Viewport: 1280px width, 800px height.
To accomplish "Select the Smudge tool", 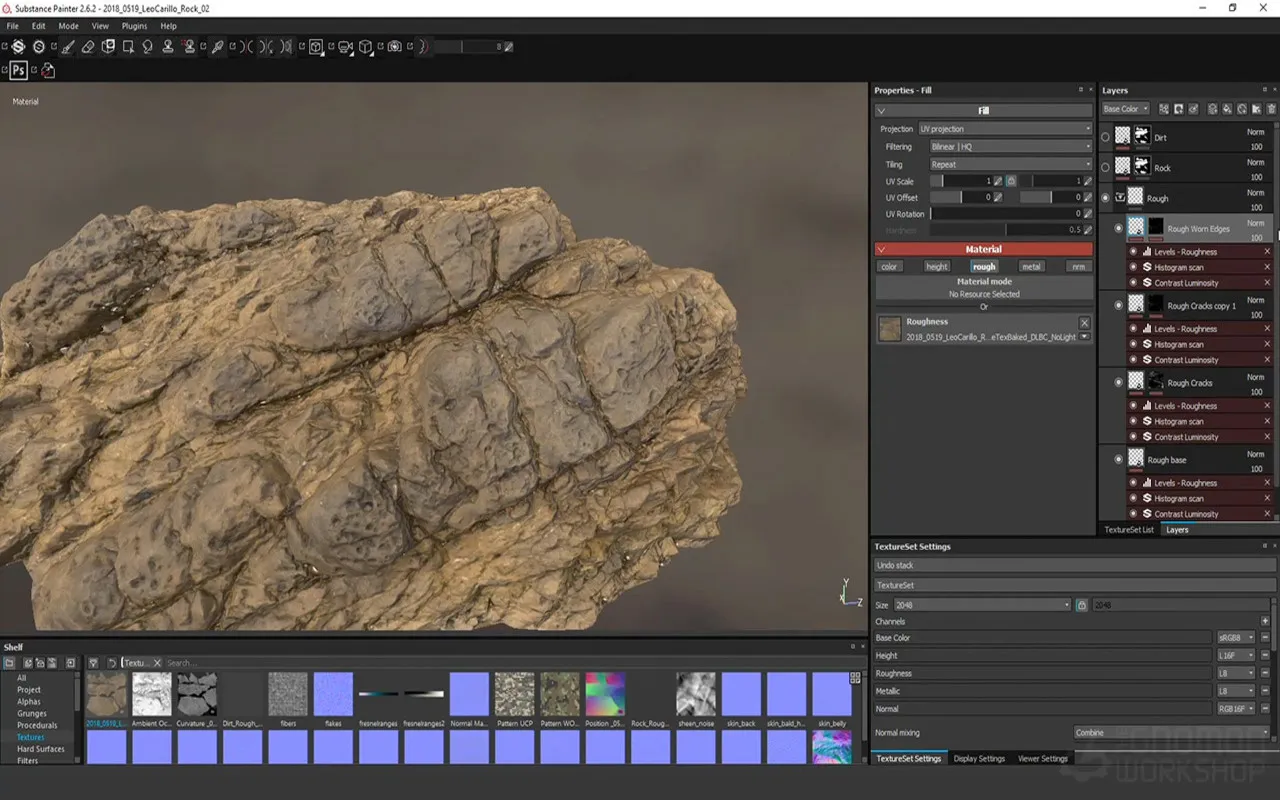I will click(147, 46).
